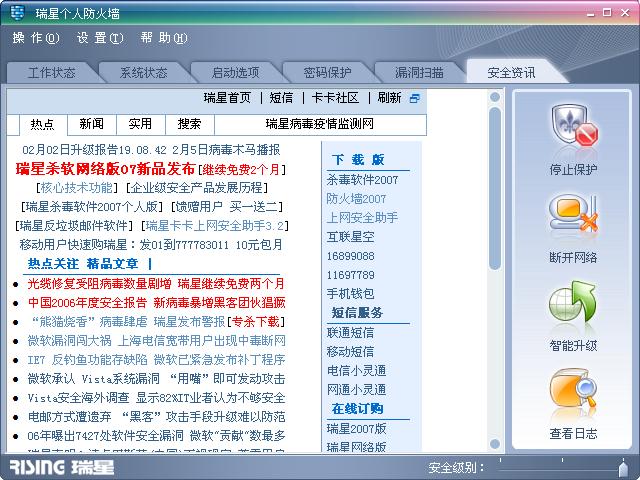
Task: Click the 联通短信 link
Action: (x=350, y=333)
